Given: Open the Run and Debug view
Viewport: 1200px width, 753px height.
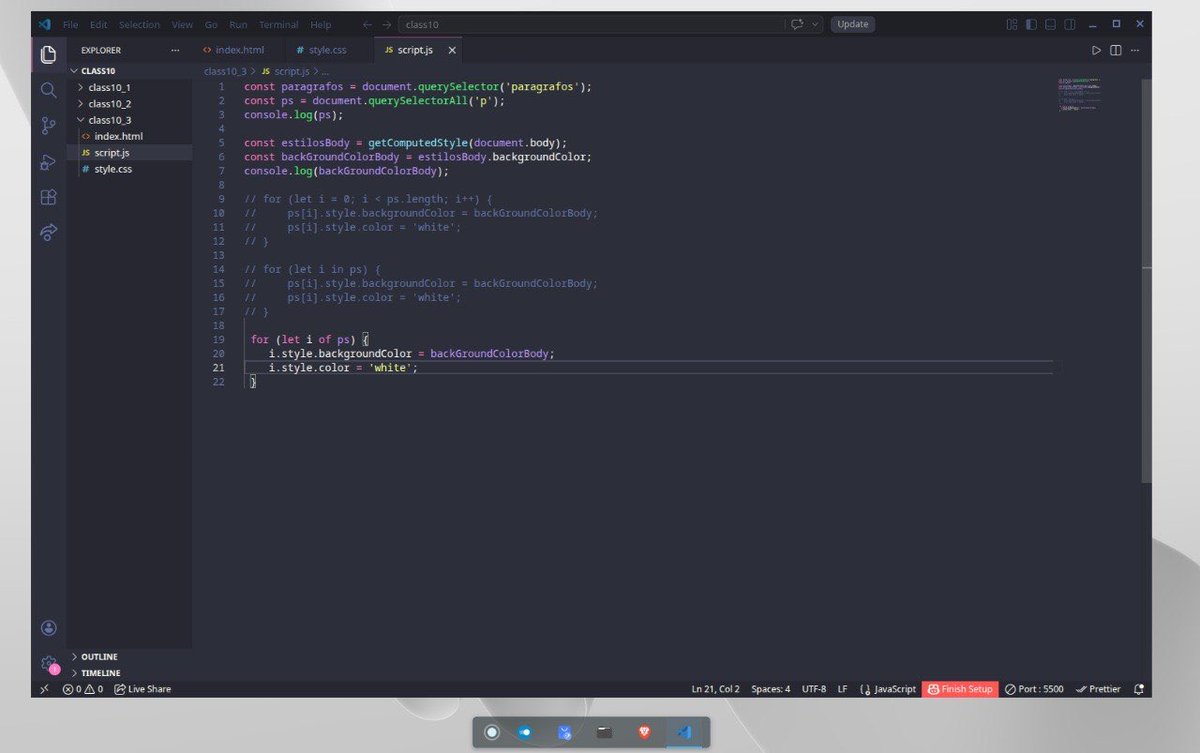Looking at the screenshot, I should 48,161.
